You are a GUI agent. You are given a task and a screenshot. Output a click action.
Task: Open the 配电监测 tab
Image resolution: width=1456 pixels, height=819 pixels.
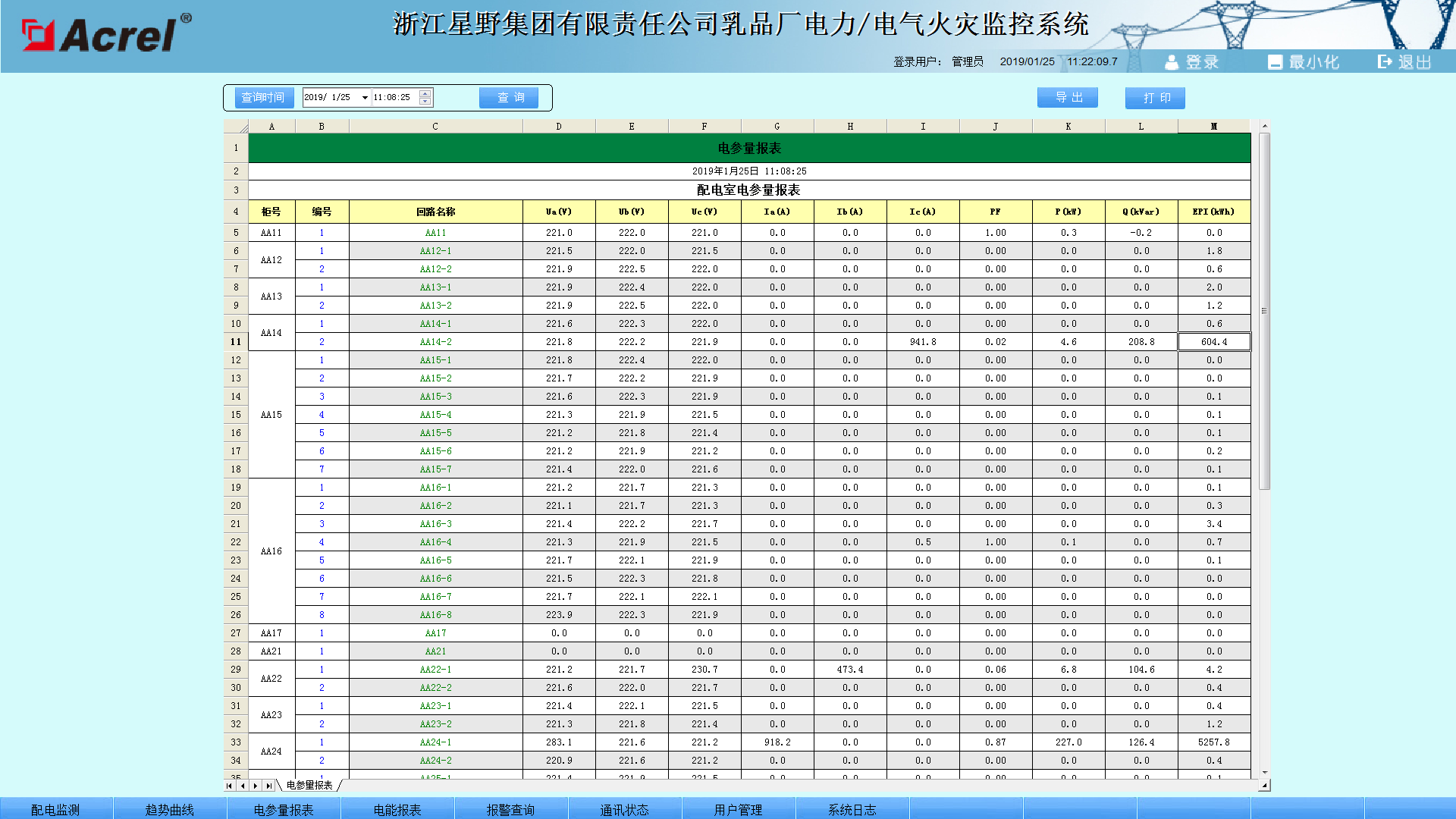pos(55,809)
